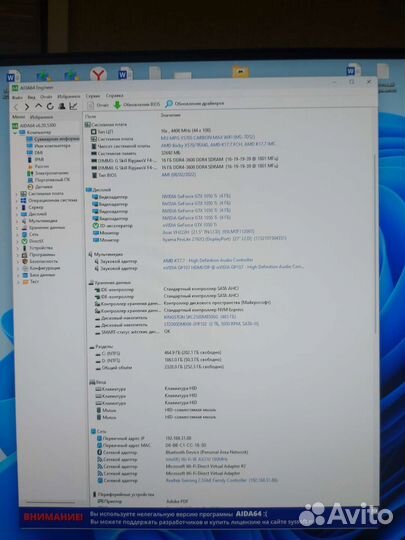Open the Файл menu
The height and width of the screenshot is (540, 405).
[17, 97]
